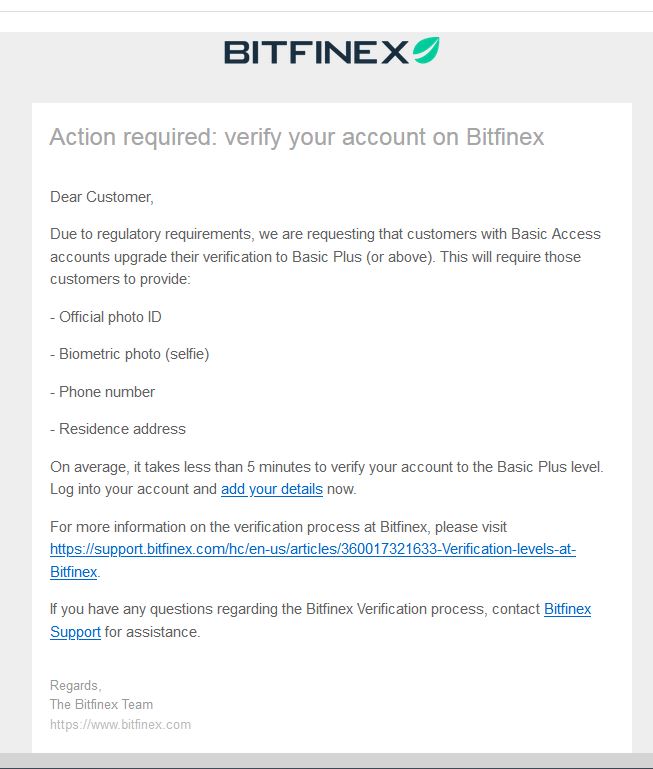
Task: Click the 'Action required' email heading
Action: [x=297, y=137]
